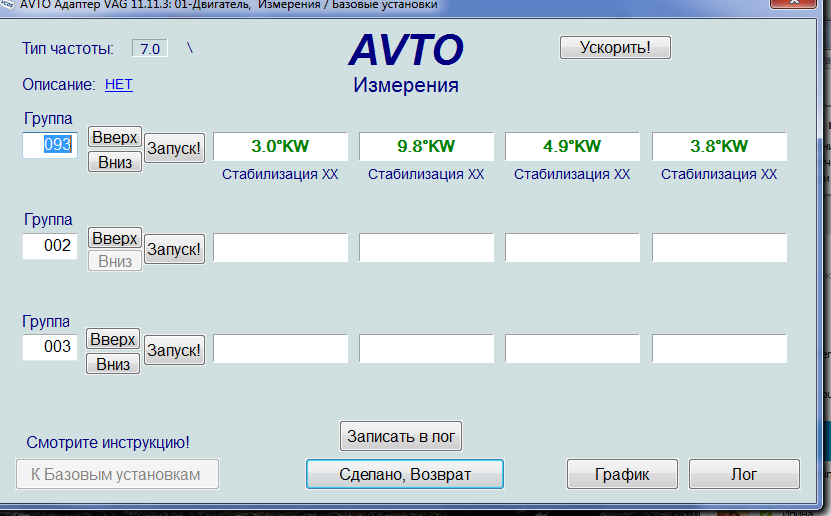Select the 9.8°KW value field
The image size is (831, 516).
(x=426, y=146)
